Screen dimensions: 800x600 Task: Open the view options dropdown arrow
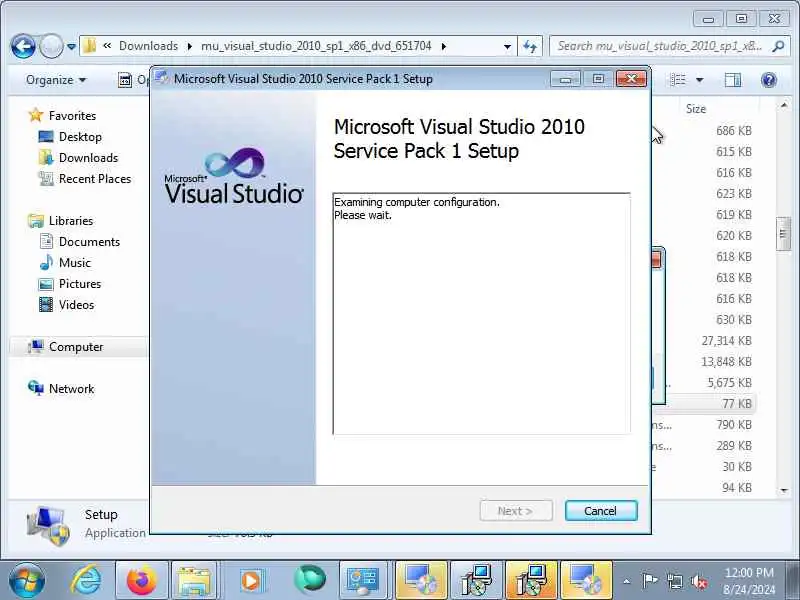click(x=699, y=80)
